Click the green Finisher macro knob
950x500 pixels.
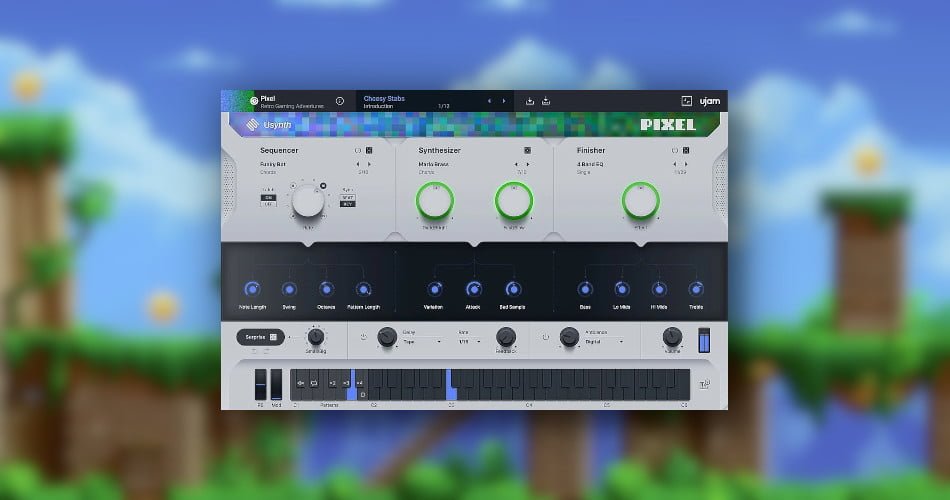[640, 201]
